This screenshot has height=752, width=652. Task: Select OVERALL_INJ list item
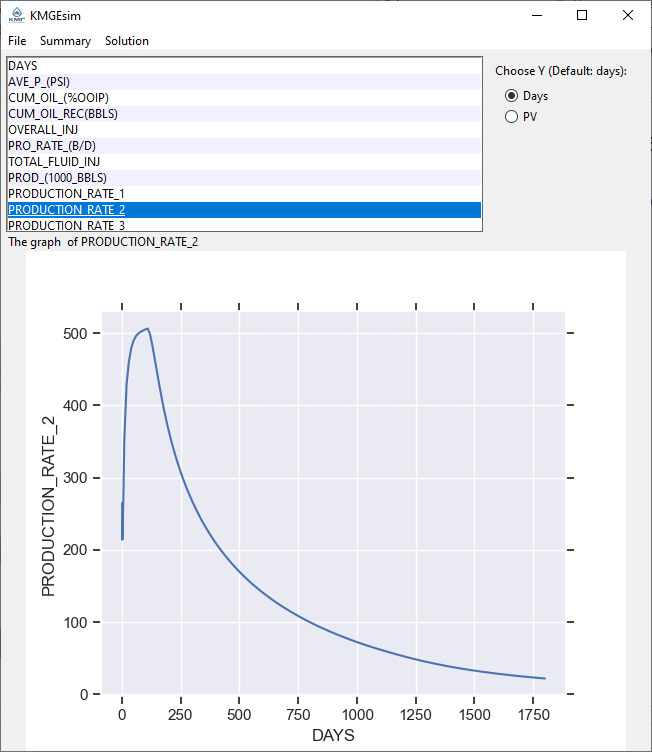tap(244, 130)
